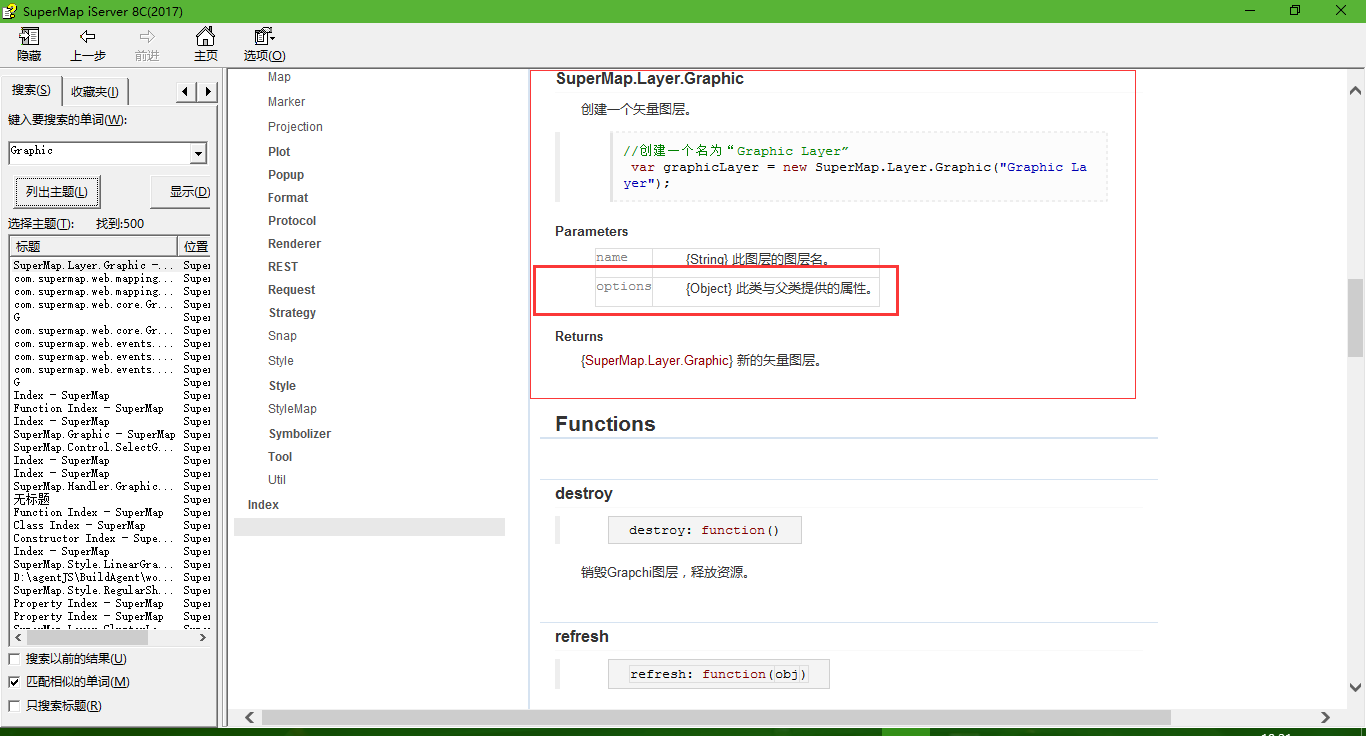1366x736 pixels.
Task: Sort results by the 标题 column header
Action: (x=93, y=246)
